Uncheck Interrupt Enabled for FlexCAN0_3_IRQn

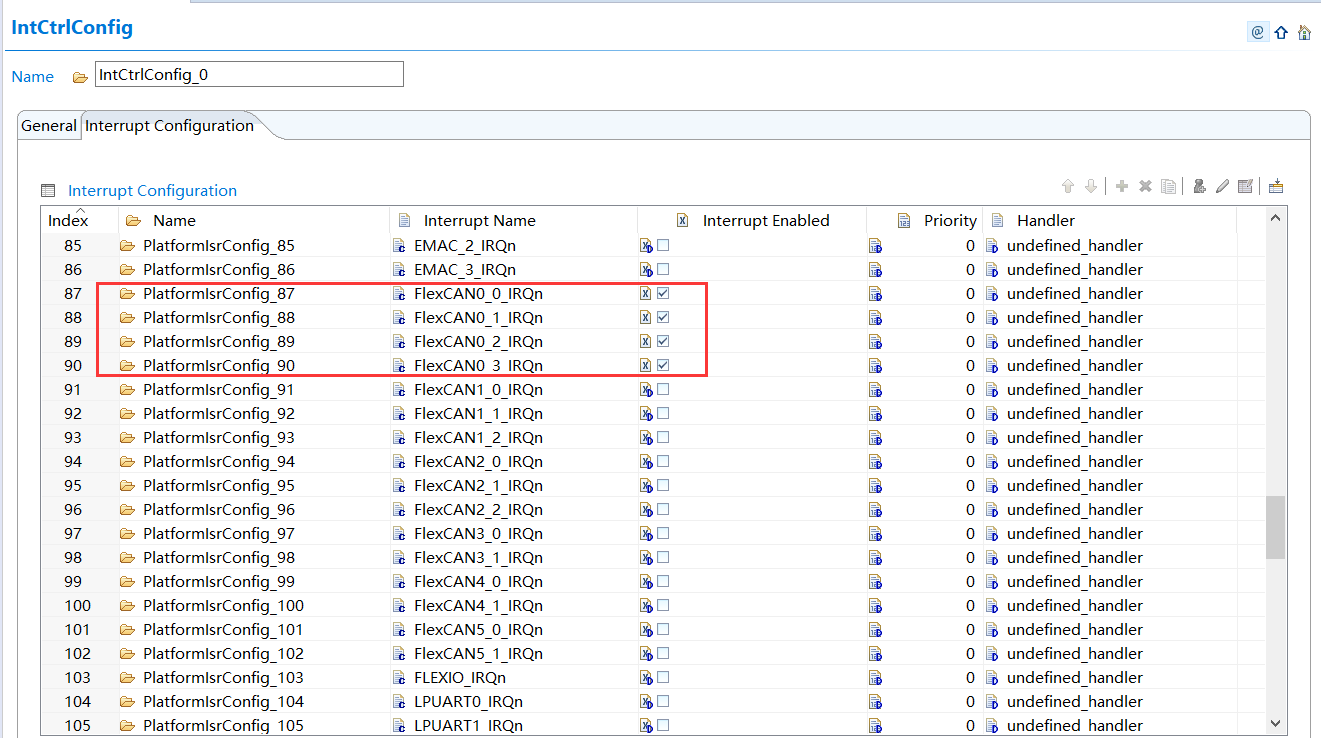click(x=663, y=366)
